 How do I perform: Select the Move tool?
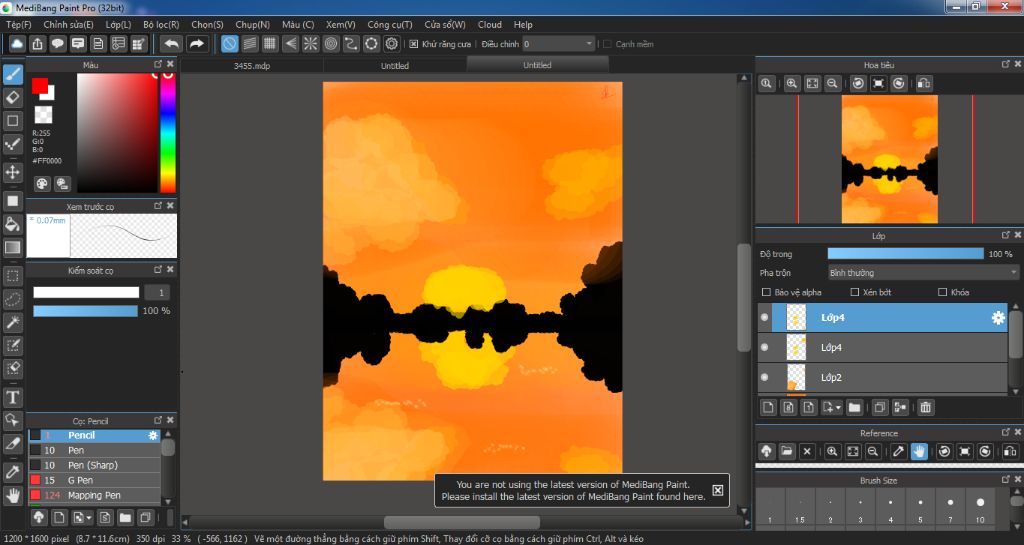(x=12, y=172)
